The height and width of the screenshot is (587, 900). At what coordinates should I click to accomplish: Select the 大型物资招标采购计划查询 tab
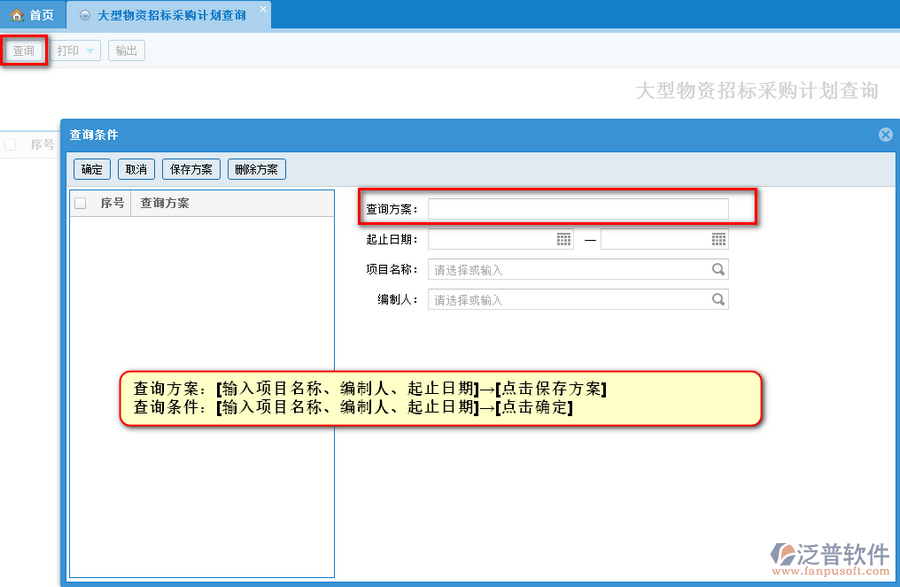[170, 15]
